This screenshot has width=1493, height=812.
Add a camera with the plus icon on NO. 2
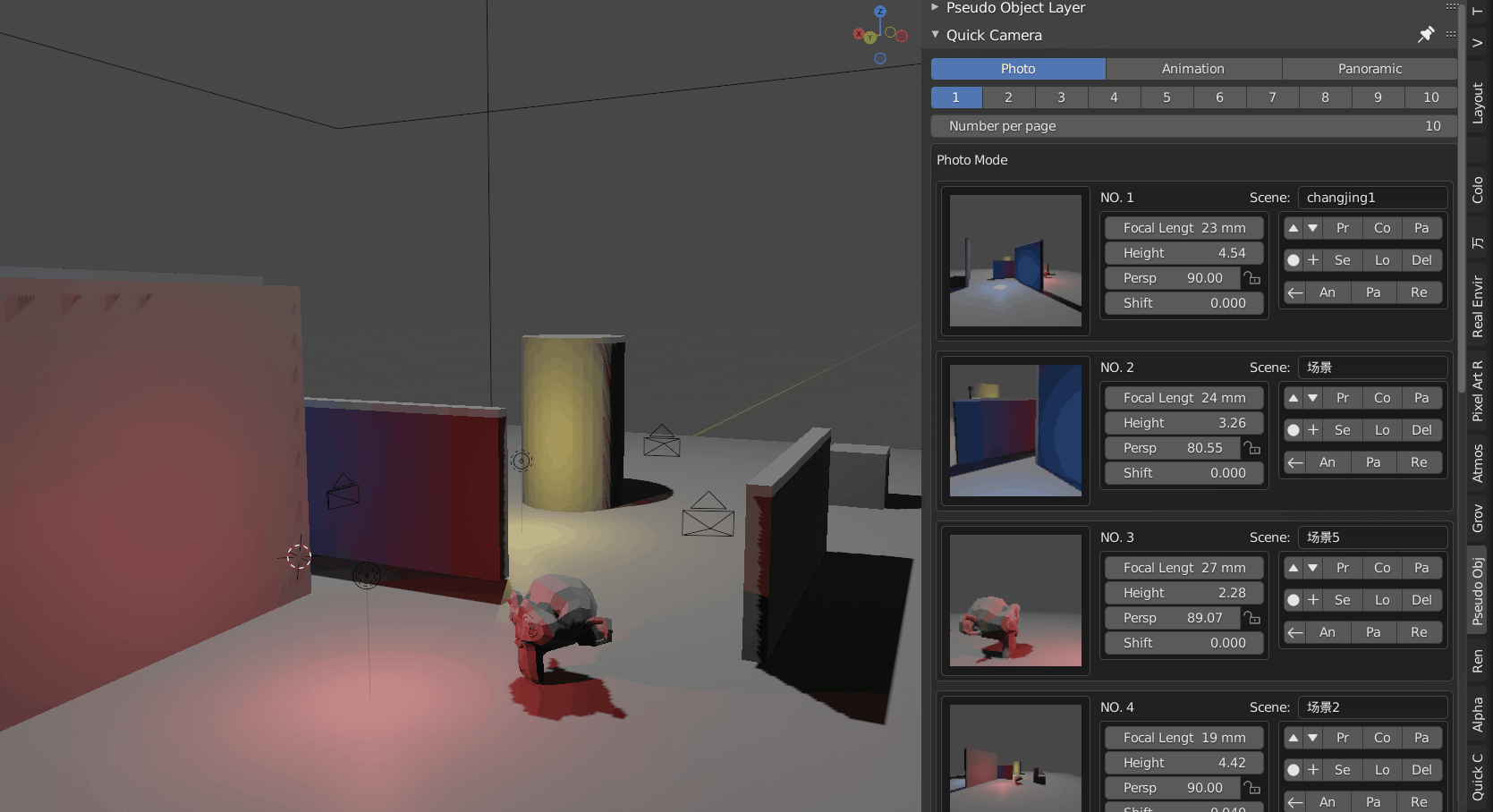tap(1313, 430)
